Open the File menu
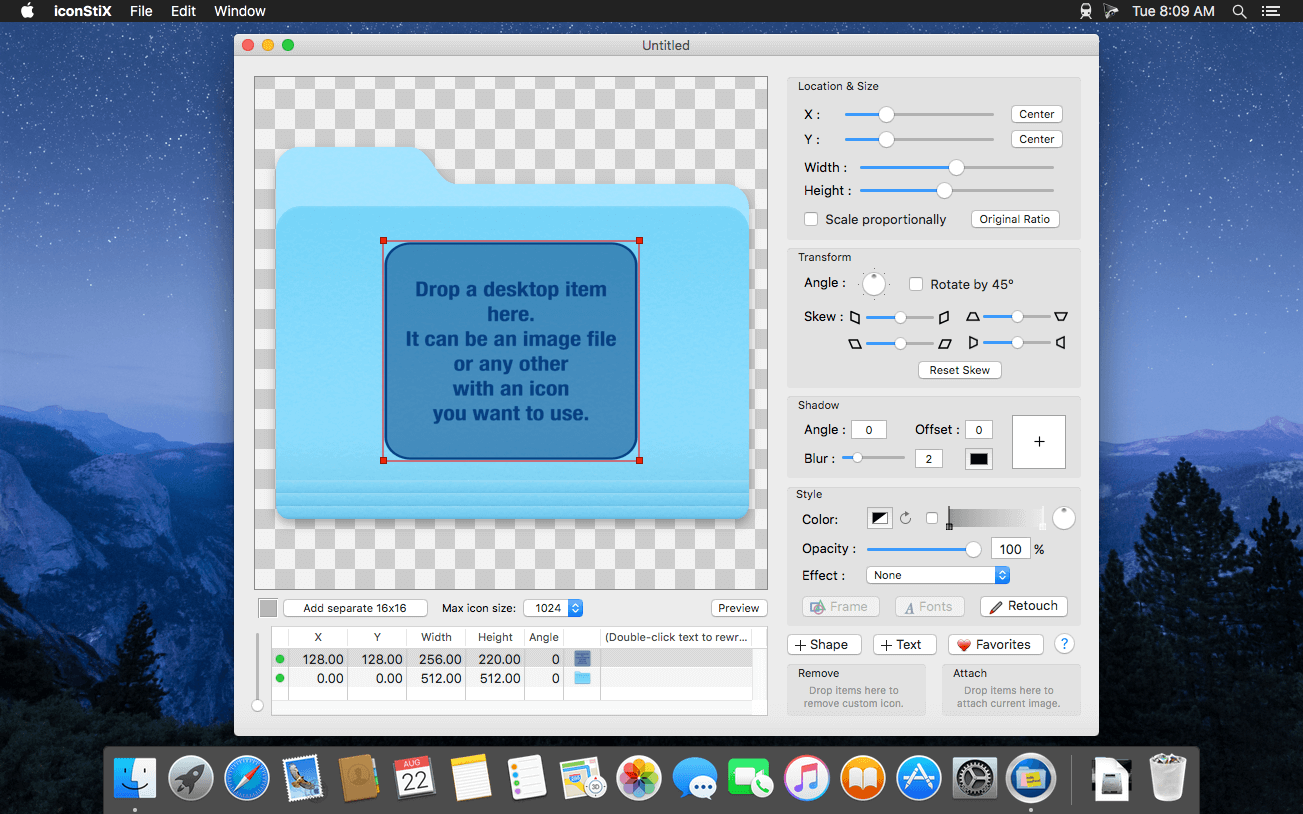Screen dimensions: 1303x814 tap(141, 11)
